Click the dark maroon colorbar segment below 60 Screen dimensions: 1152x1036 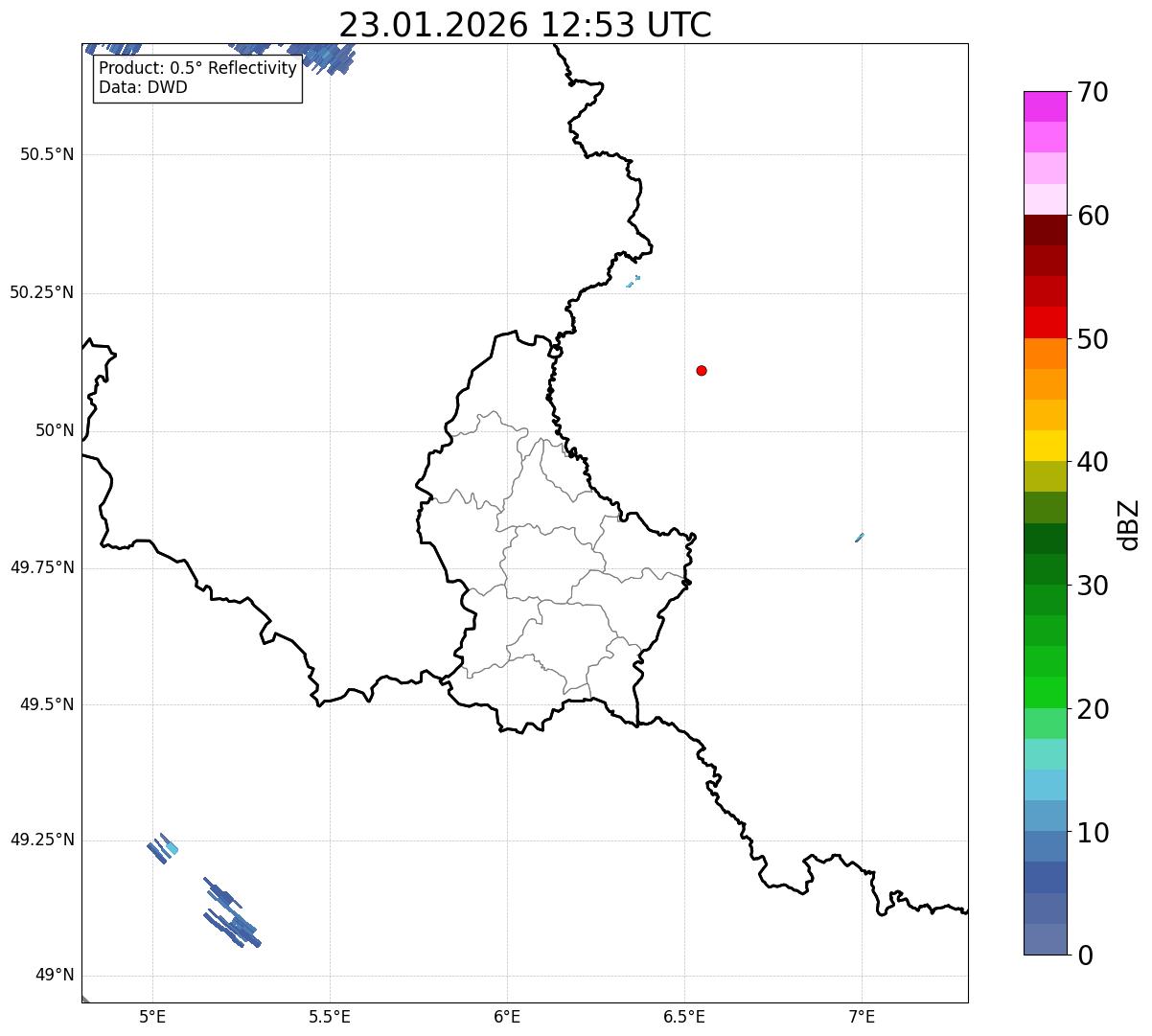pos(1045,230)
